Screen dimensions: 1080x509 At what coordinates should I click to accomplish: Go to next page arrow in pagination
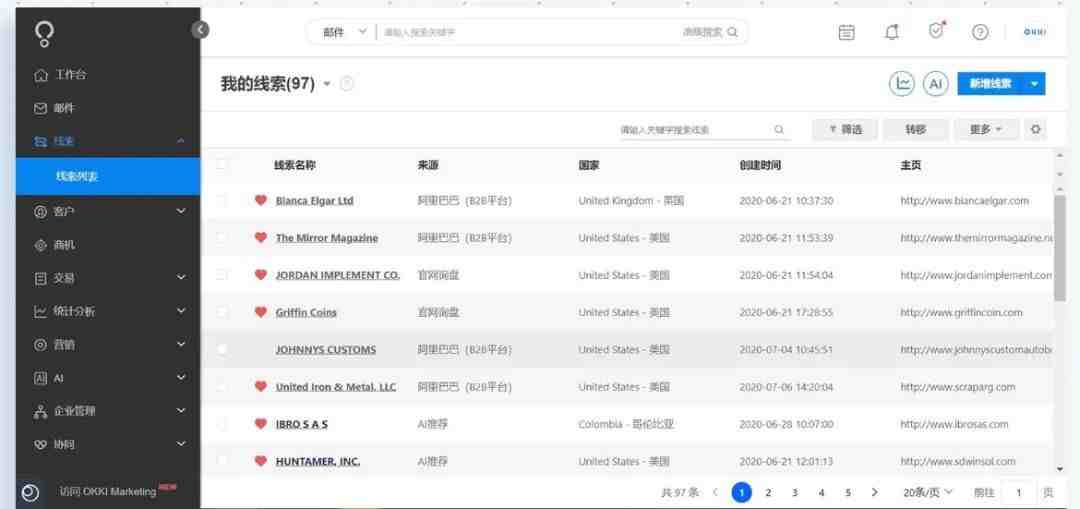coord(875,492)
